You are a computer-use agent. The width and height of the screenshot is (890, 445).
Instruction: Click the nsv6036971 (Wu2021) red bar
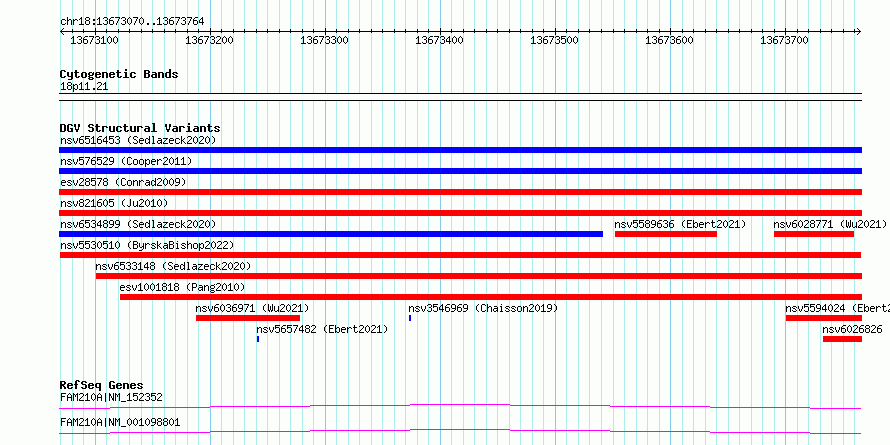click(x=247, y=318)
